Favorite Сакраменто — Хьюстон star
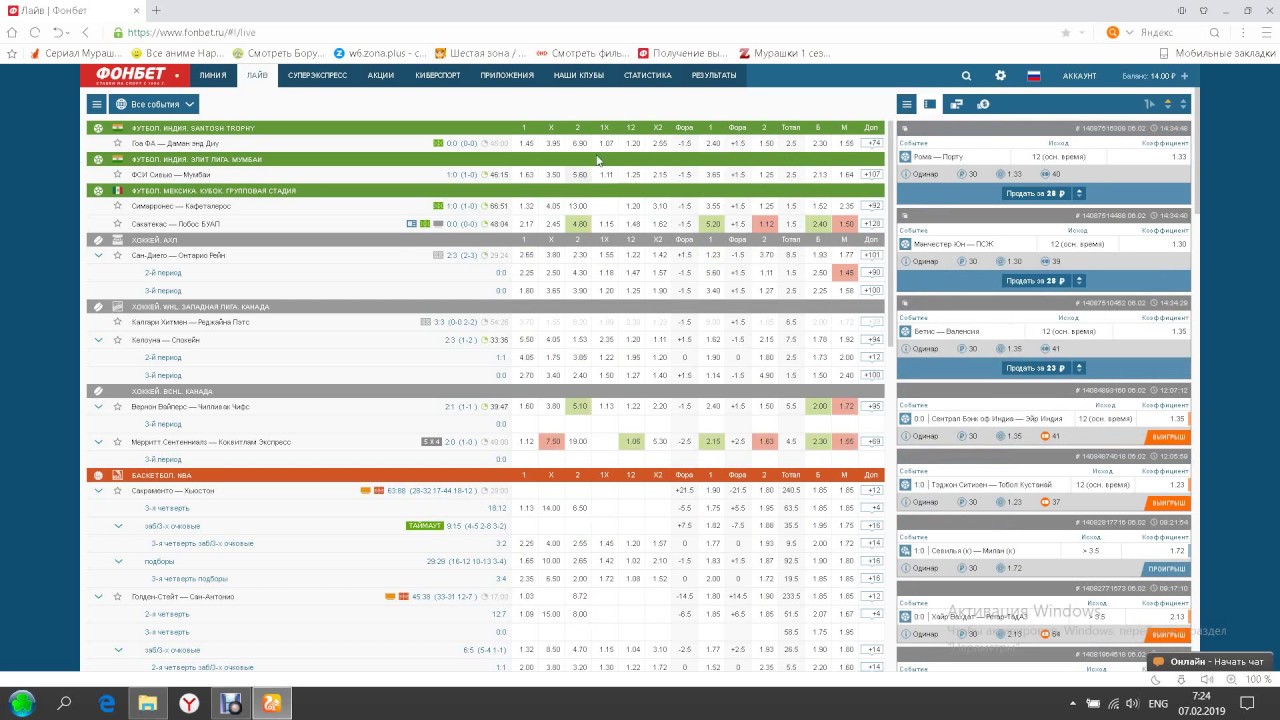Screen dimensions: 1280x720 pyautogui.click(x=117, y=491)
